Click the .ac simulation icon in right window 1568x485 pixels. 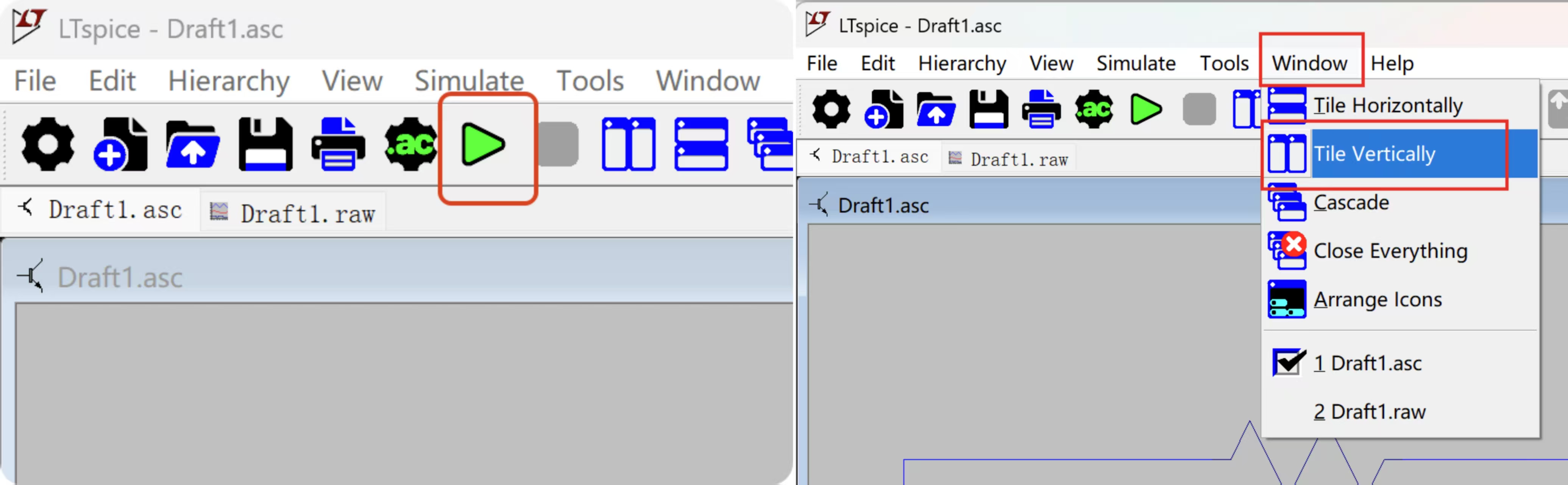click(1094, 110)
